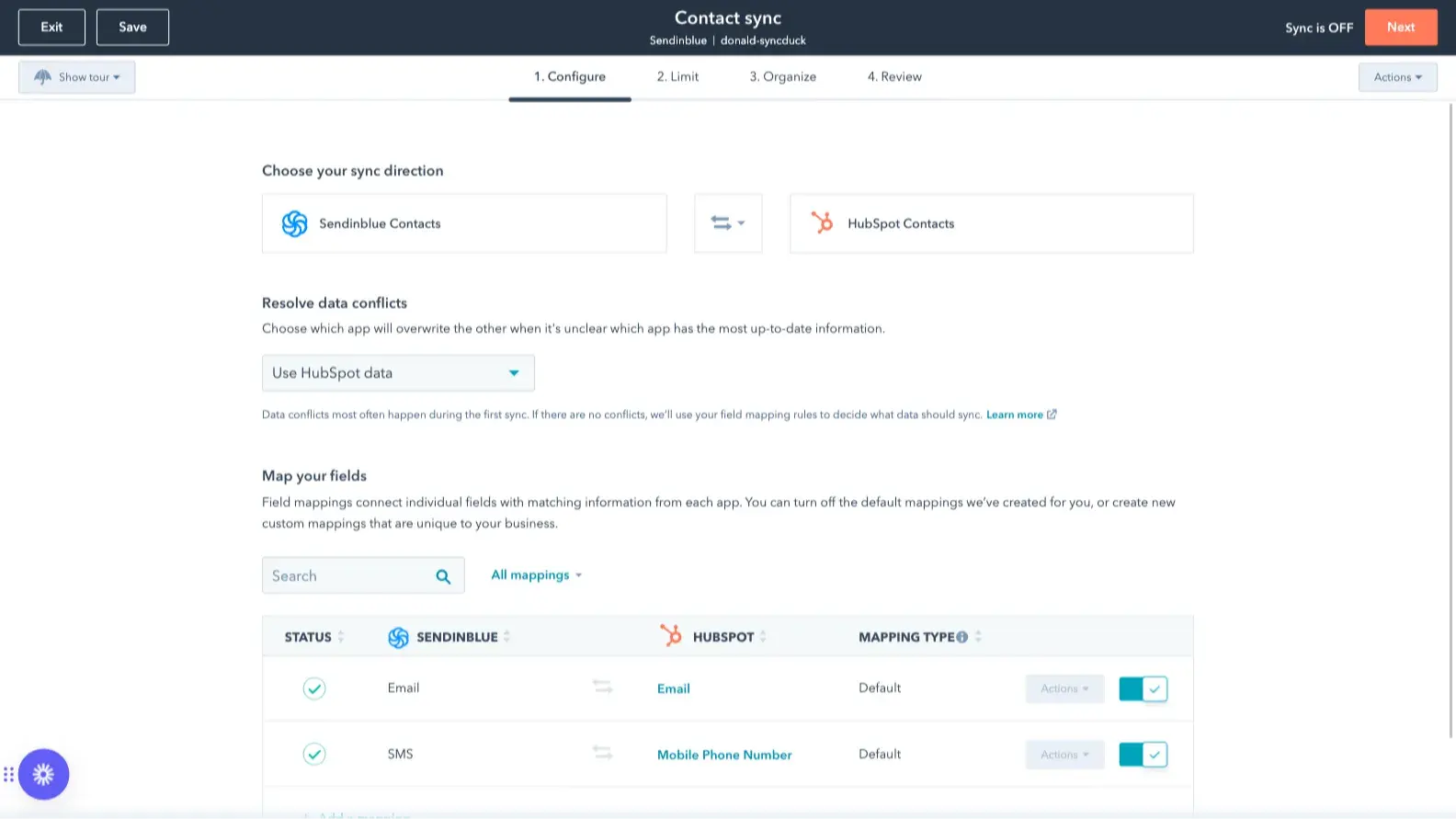
Task: Toggle off the Email field mapping
Action: coord(1143,688)
